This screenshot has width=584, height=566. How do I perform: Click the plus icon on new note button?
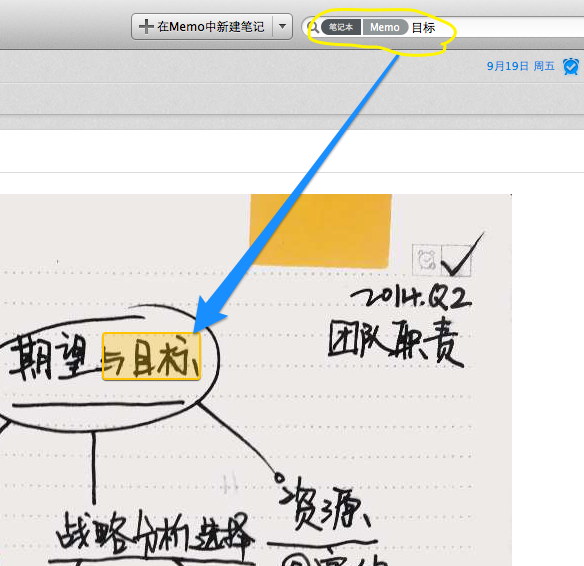pyautogui.click(x=146, y=26)
